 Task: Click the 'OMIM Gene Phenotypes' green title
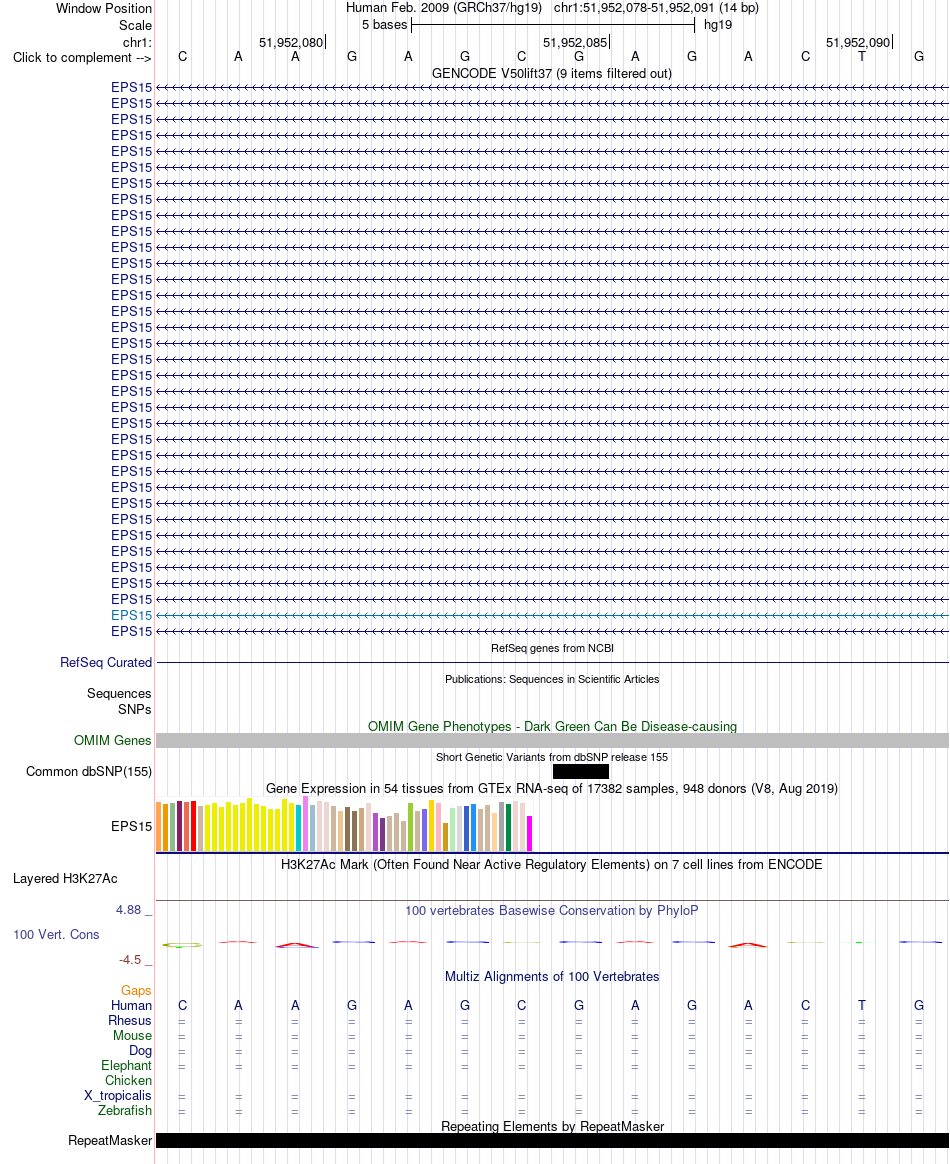pos(552,726)
